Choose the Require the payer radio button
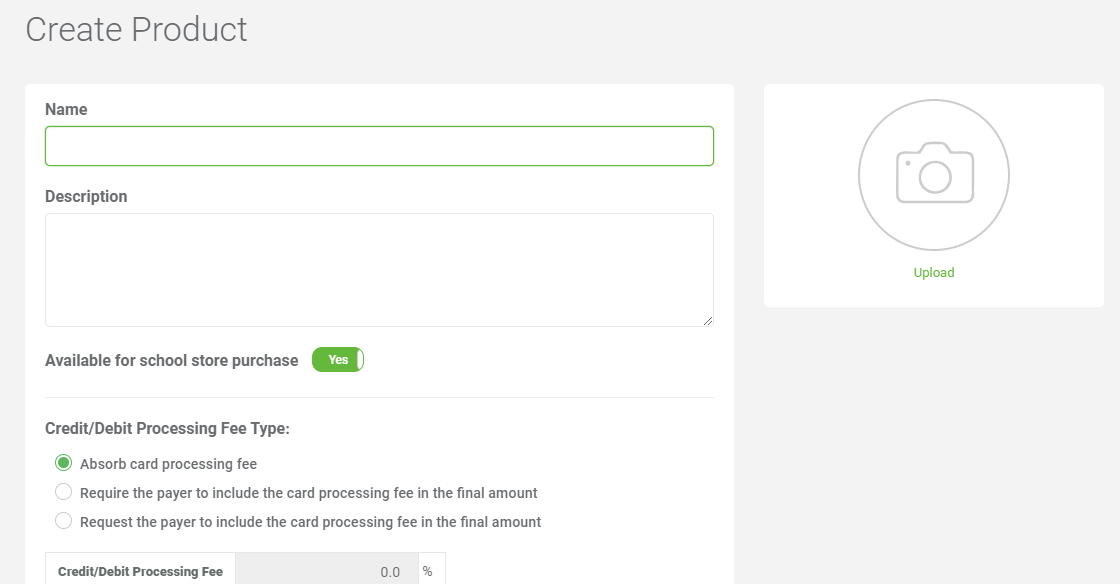Screen dimensions: 1120x584 (x=64, y=492)
